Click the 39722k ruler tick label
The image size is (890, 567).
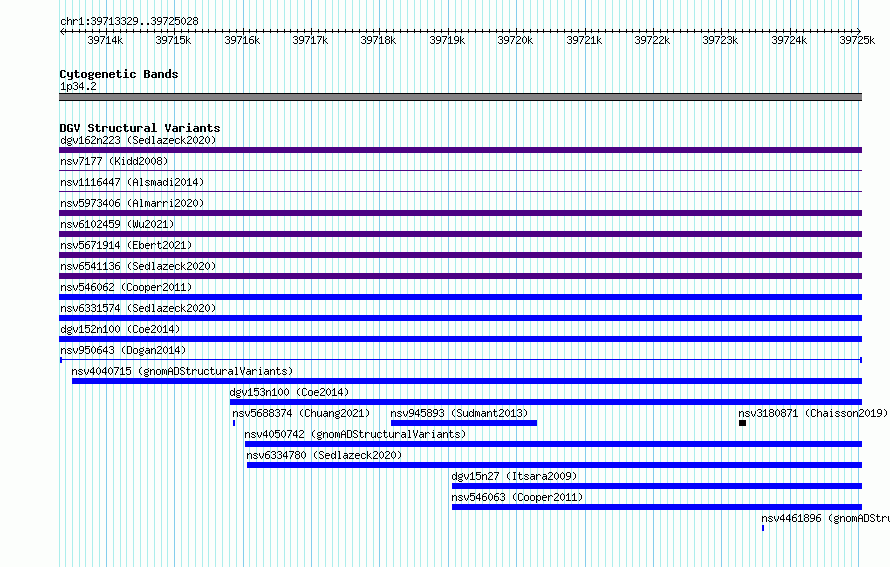pyautogui.click(x=652, y=40)
